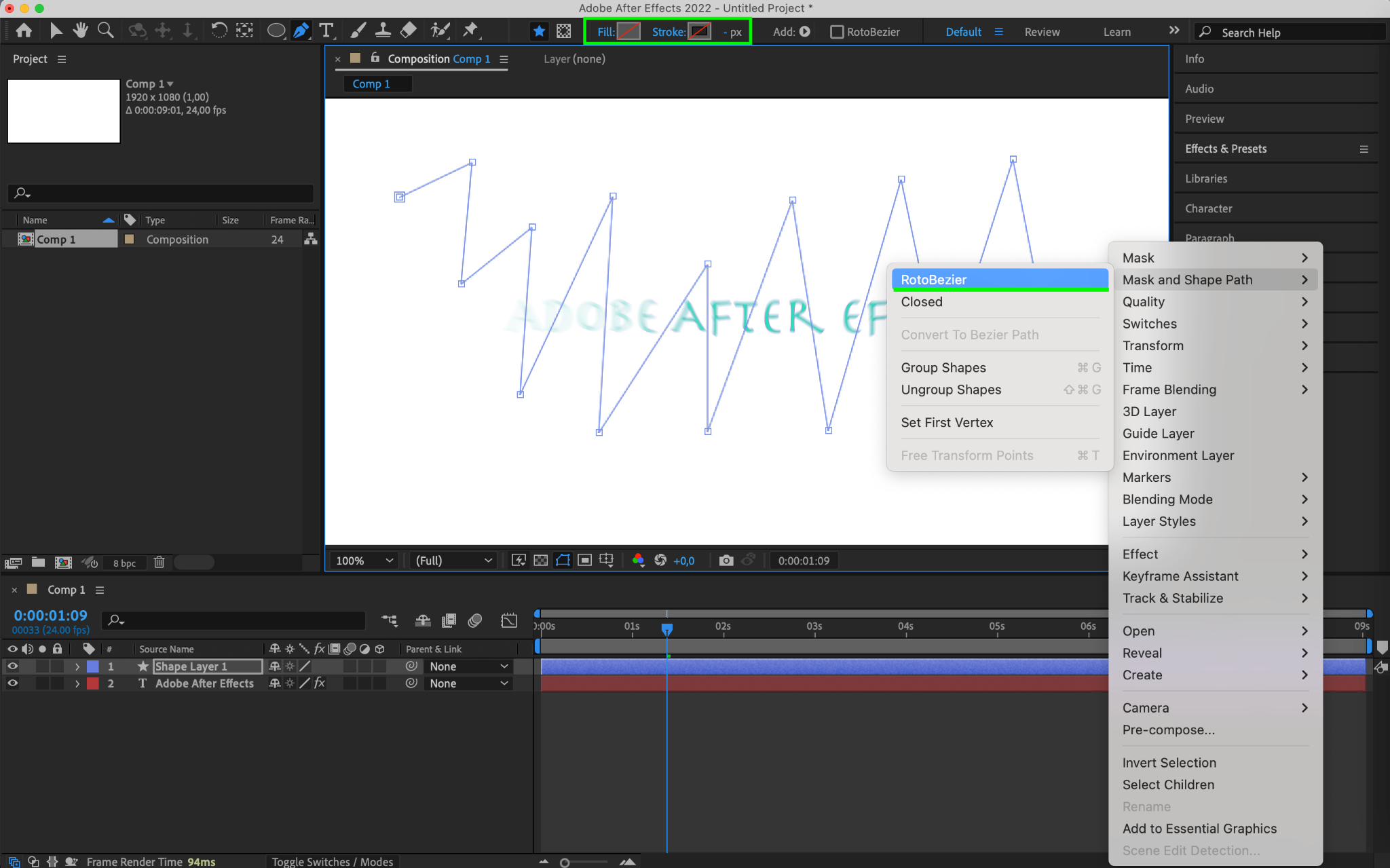Toggle the composition lock icon in viewer tab

[375, 58]
